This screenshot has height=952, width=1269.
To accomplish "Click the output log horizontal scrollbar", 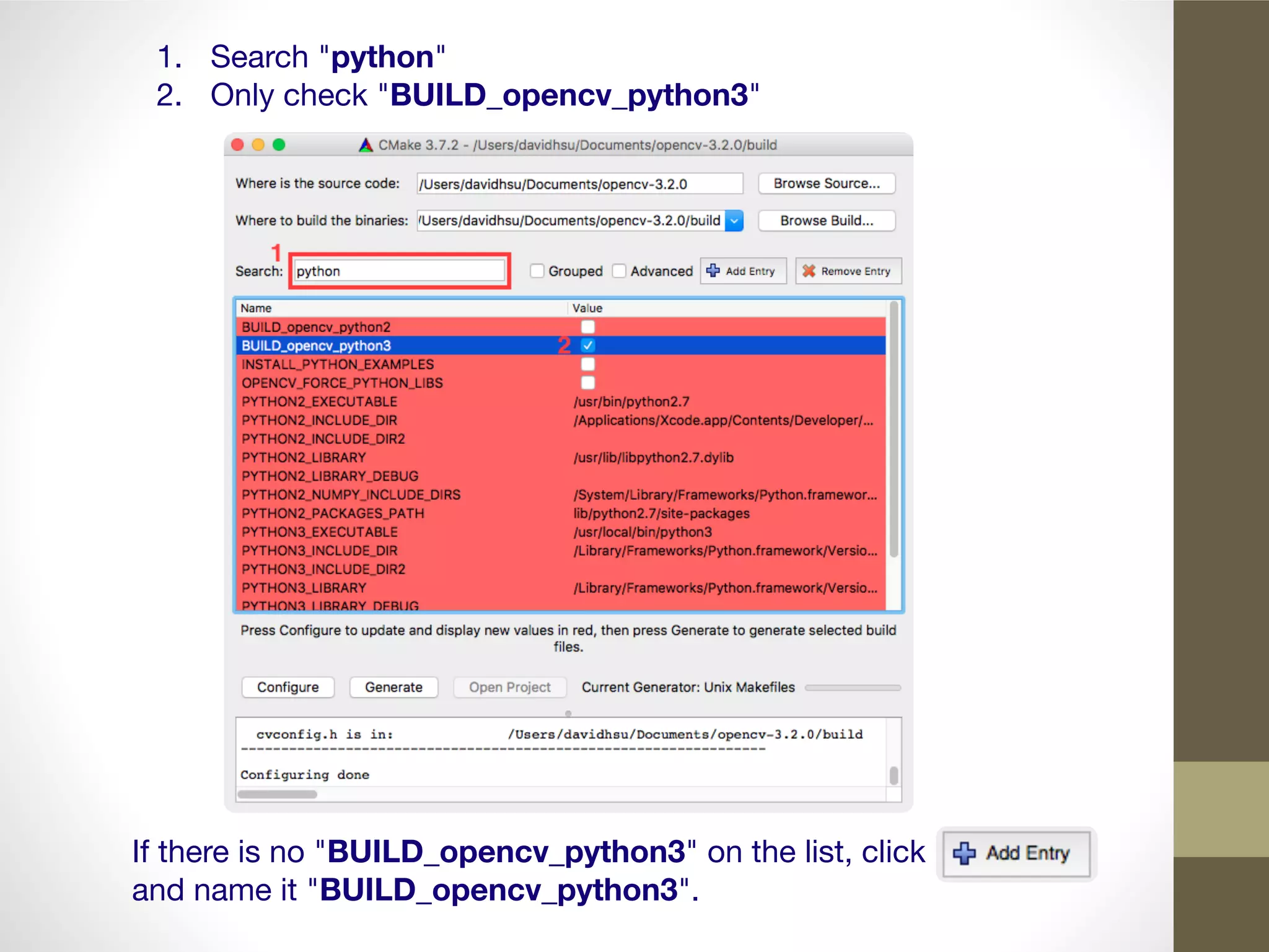I will (x=278, y=795).
